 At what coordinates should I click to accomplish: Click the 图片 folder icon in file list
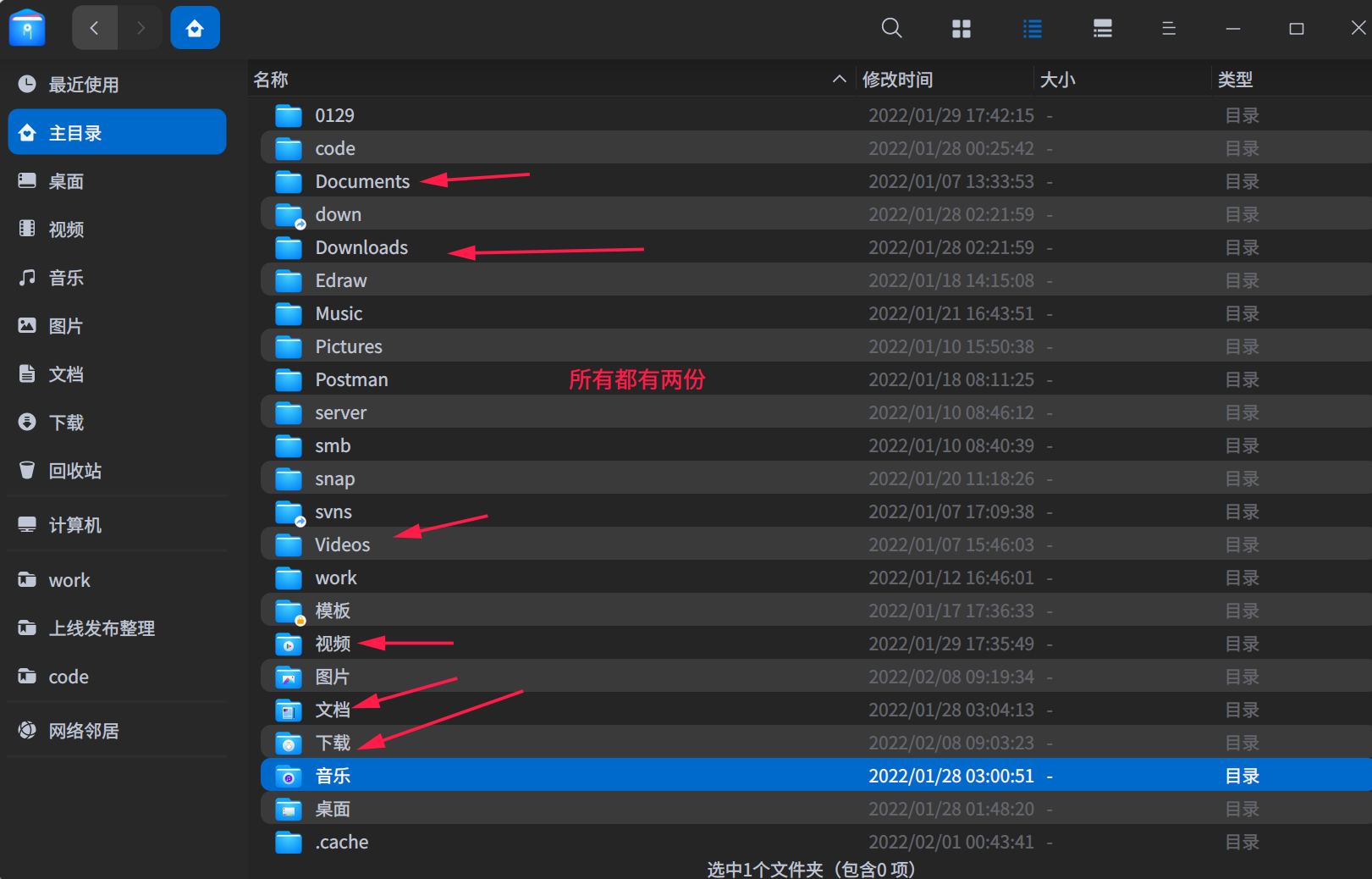[x=289, y=677]
